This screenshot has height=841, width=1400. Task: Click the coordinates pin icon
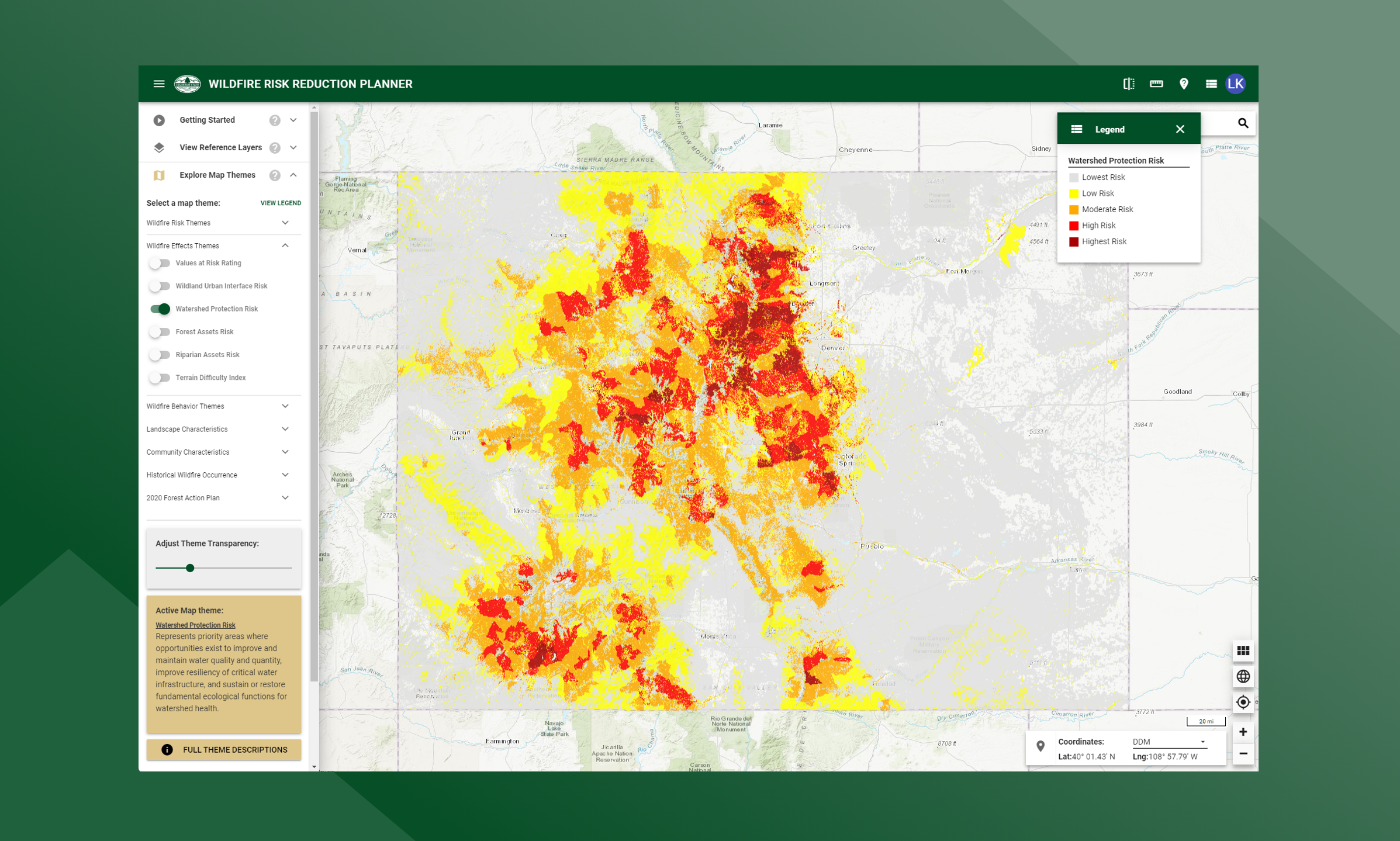[x=1041, y=746]
